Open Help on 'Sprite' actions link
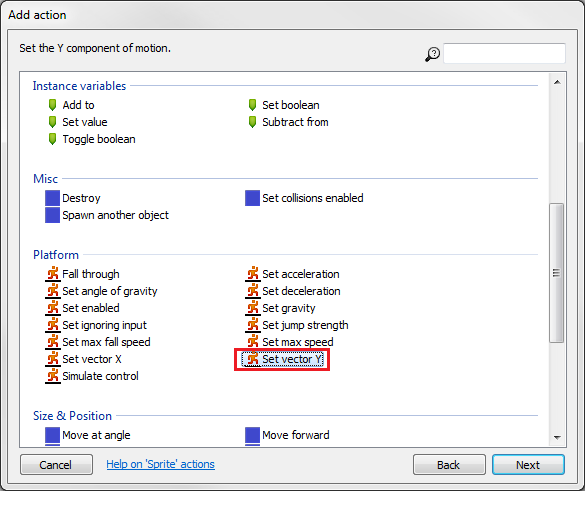 point(160,464)
